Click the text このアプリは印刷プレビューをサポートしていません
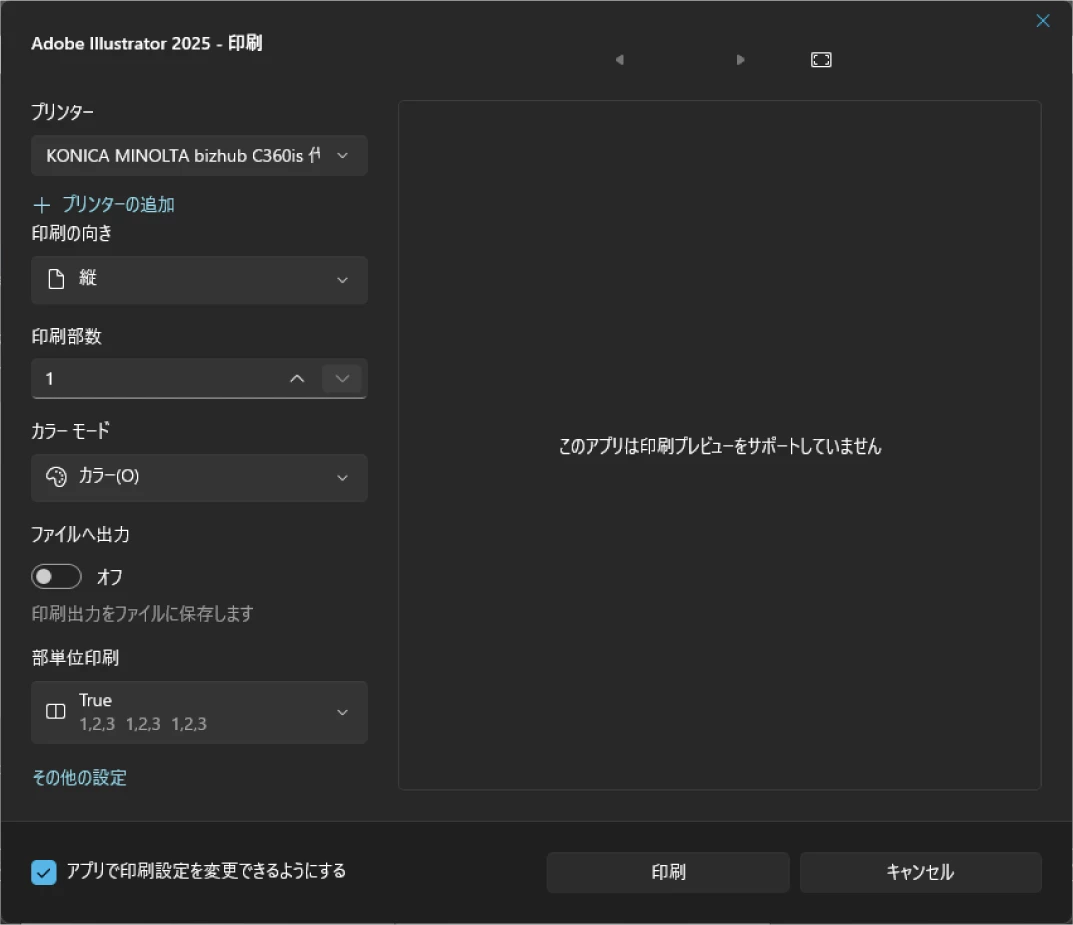Image resolution: width=1073 pixels, height=925 pixels. (x=720, y=446)
